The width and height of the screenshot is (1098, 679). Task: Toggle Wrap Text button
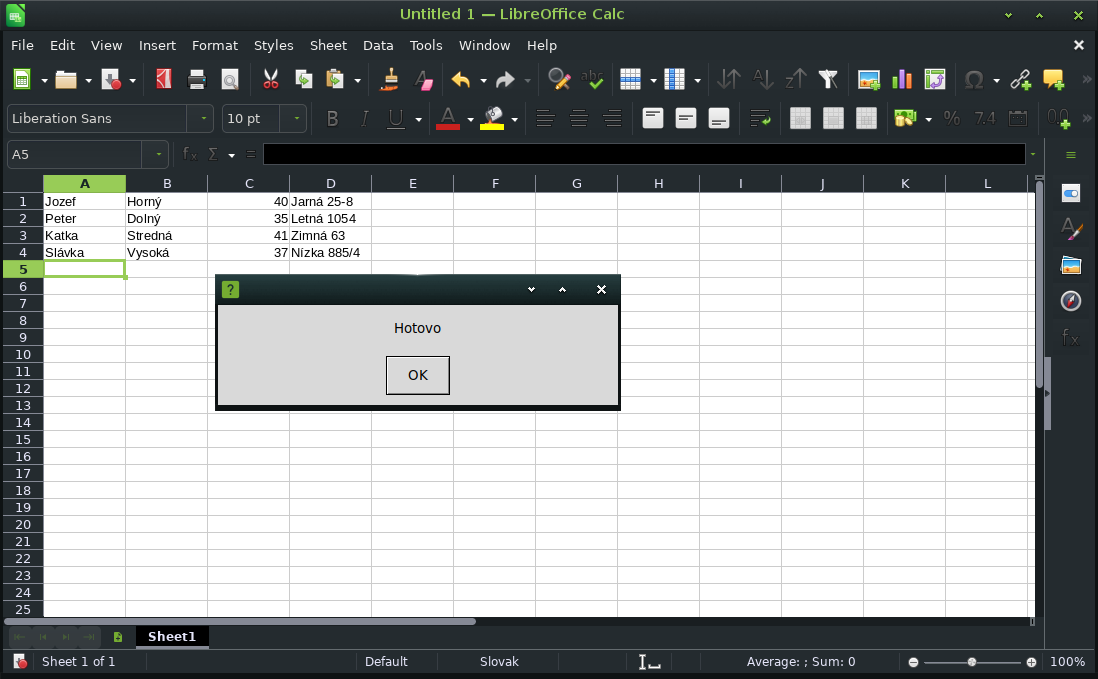(760, 119)
